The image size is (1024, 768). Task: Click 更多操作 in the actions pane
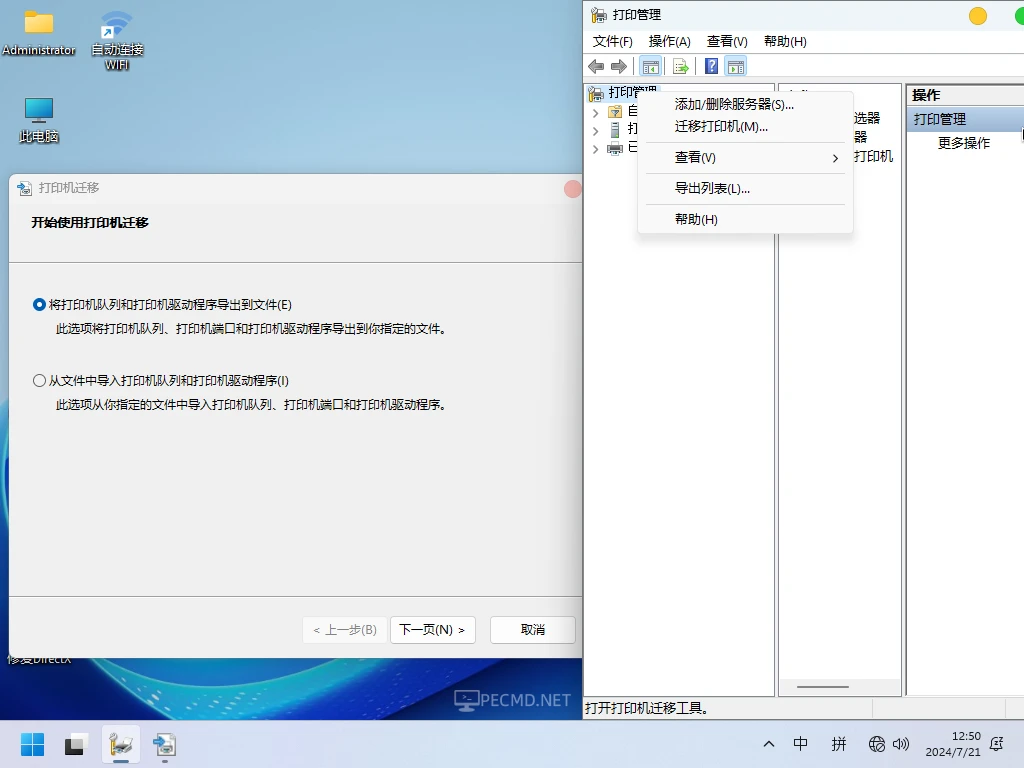pos(963,143)
